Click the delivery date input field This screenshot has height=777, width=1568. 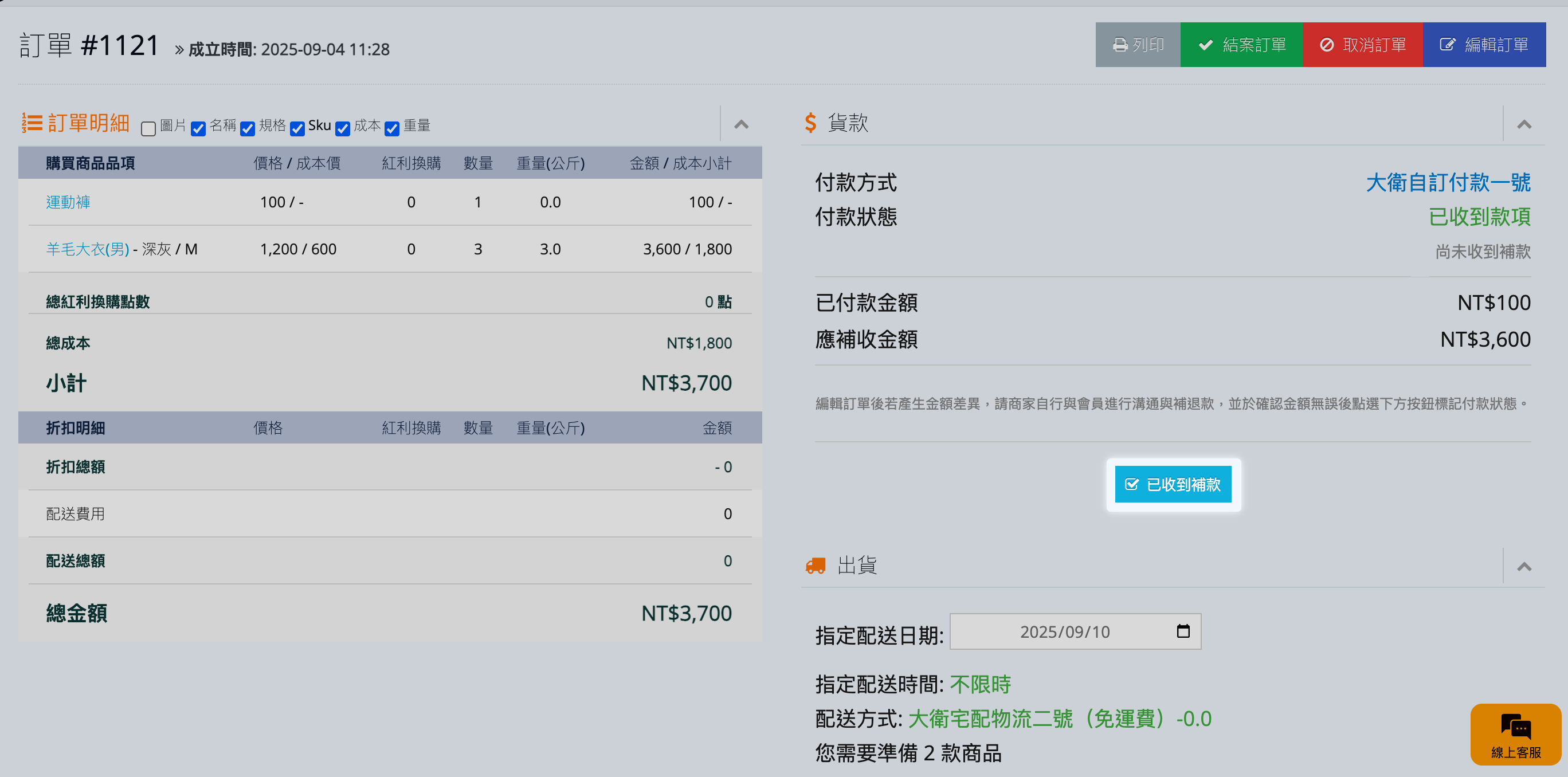(x=1064, y=631)
